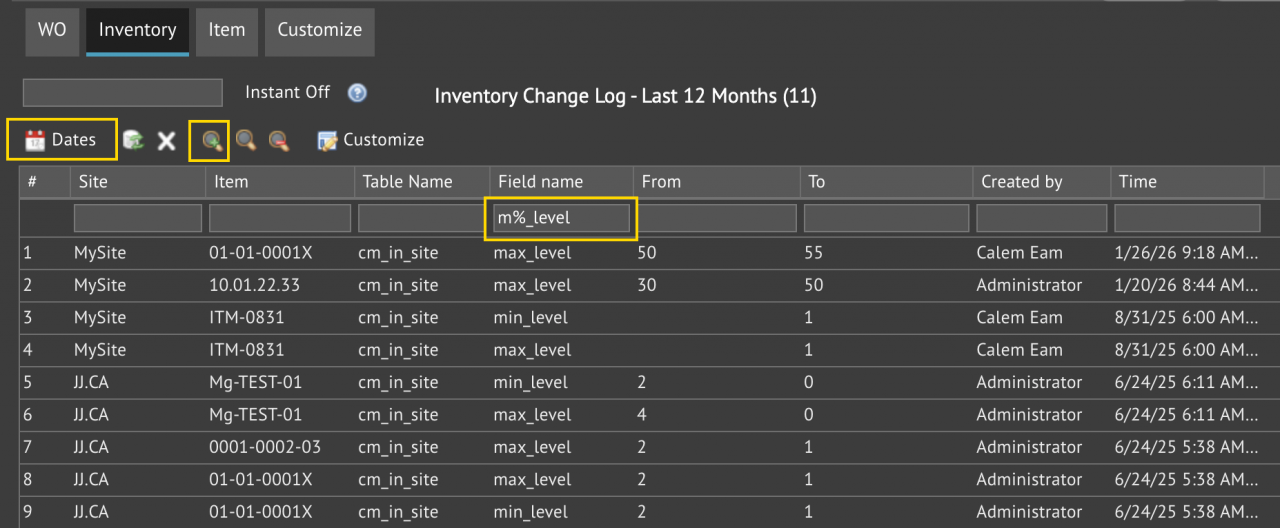Click Mg-TEST-01 in row 5
The width and height of the screenshot is (1280, 528).
pyautogui.click(x=255, y=382)
